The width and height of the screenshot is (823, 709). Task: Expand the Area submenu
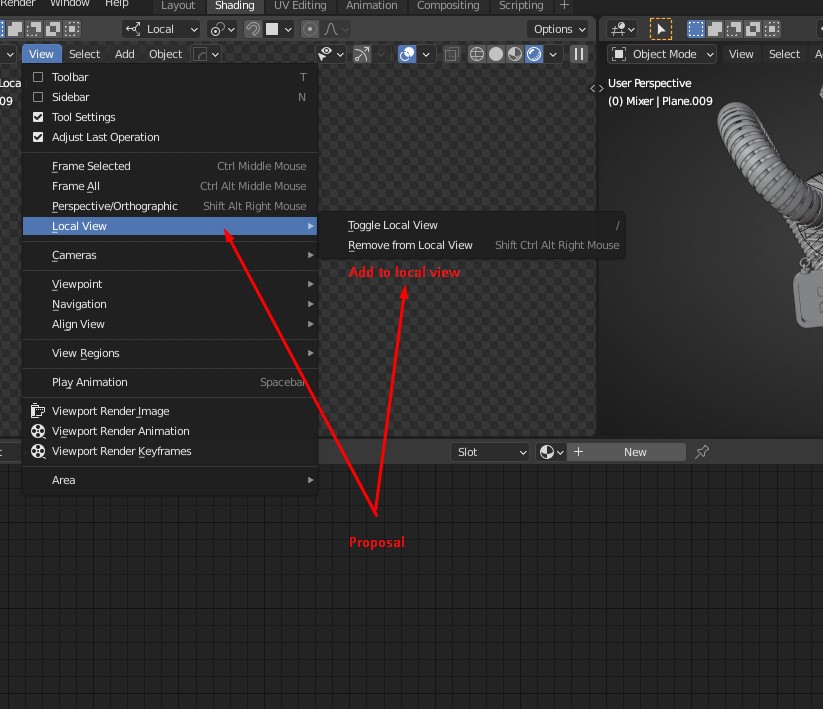(x=170, y=480)
